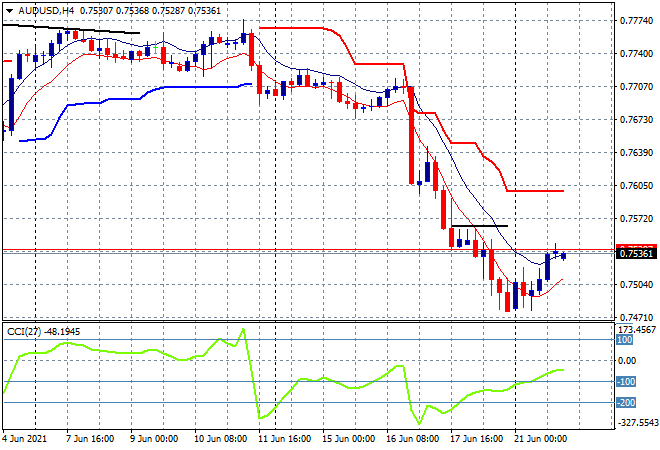The image size is (660, 450).
Task: Click the 9 Jun 00:00 time label
Action: pyautogui.click(x=154, y=439)
